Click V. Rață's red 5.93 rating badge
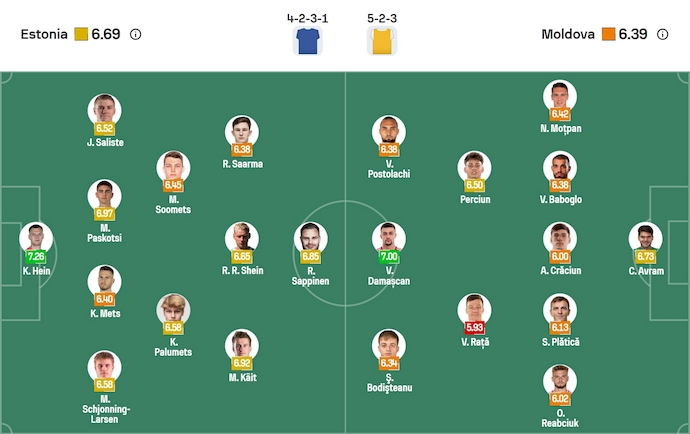This screenshot has width=690, height=434. coord(475,327)
